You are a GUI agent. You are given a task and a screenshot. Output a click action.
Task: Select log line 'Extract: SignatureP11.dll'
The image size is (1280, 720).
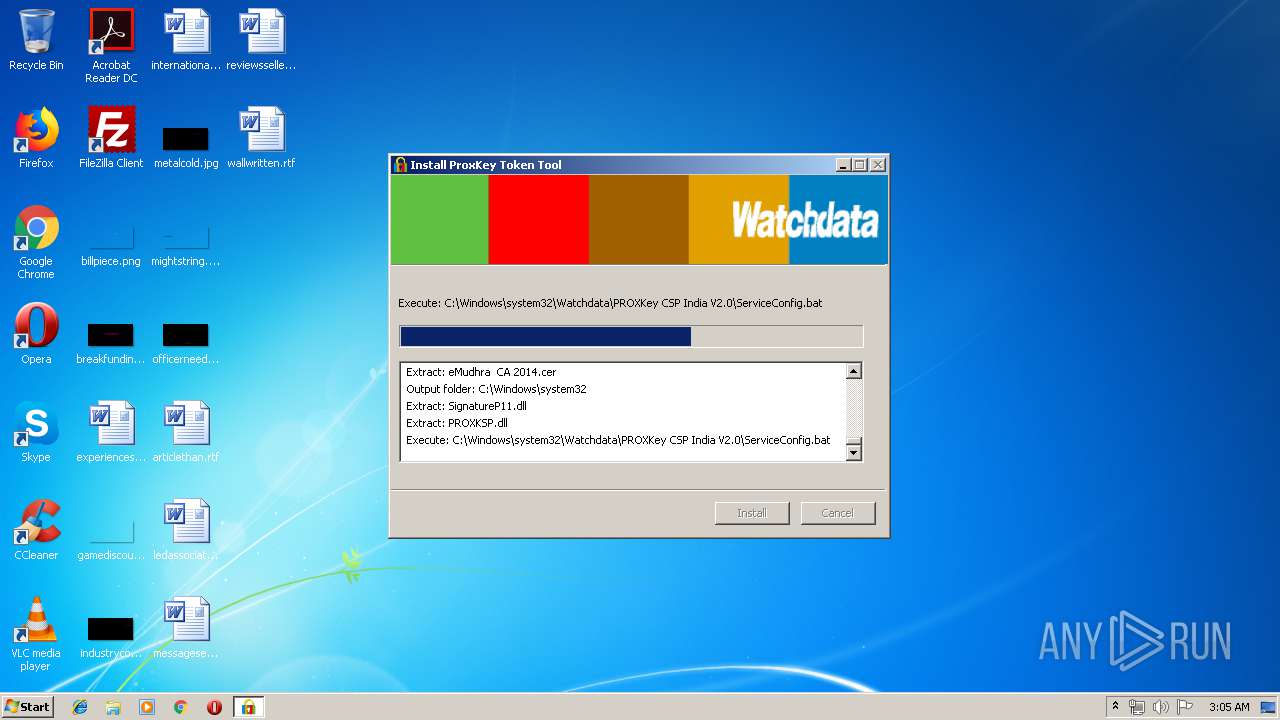(x=466, y=406)
